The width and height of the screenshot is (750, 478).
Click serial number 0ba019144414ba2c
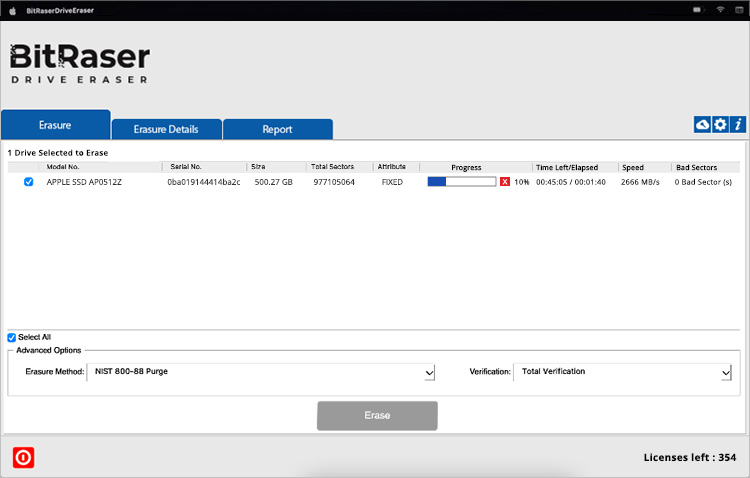(204, 182)
